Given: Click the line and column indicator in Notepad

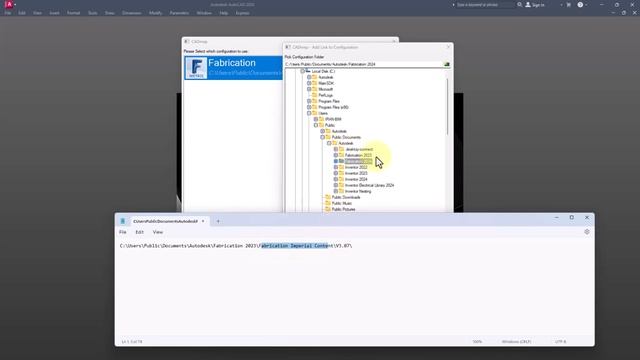Looking at the screenshot, I should (132, 342).
